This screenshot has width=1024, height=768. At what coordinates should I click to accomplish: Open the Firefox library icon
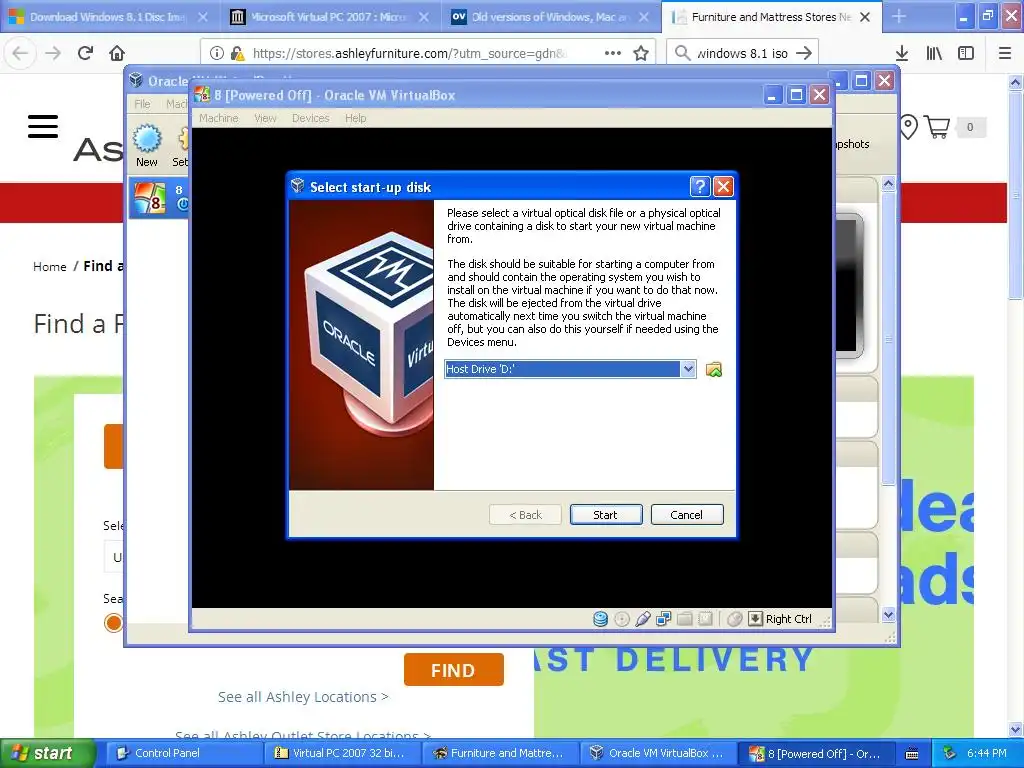pyautogui.click(x=934, y=54)
